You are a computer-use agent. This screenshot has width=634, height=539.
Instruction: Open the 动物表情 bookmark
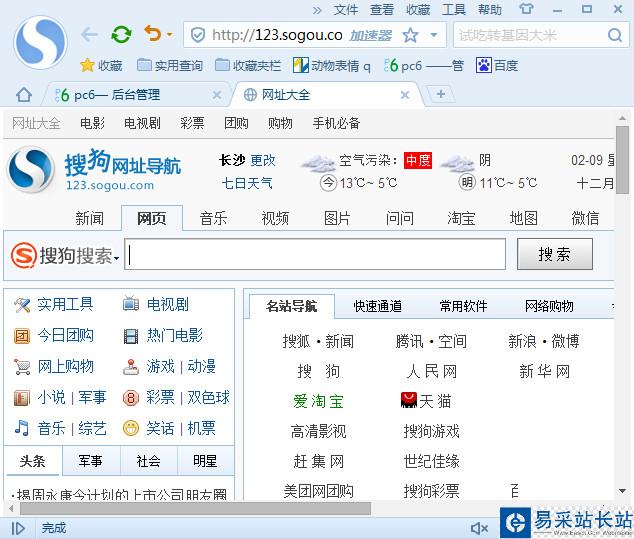point(332,66)
